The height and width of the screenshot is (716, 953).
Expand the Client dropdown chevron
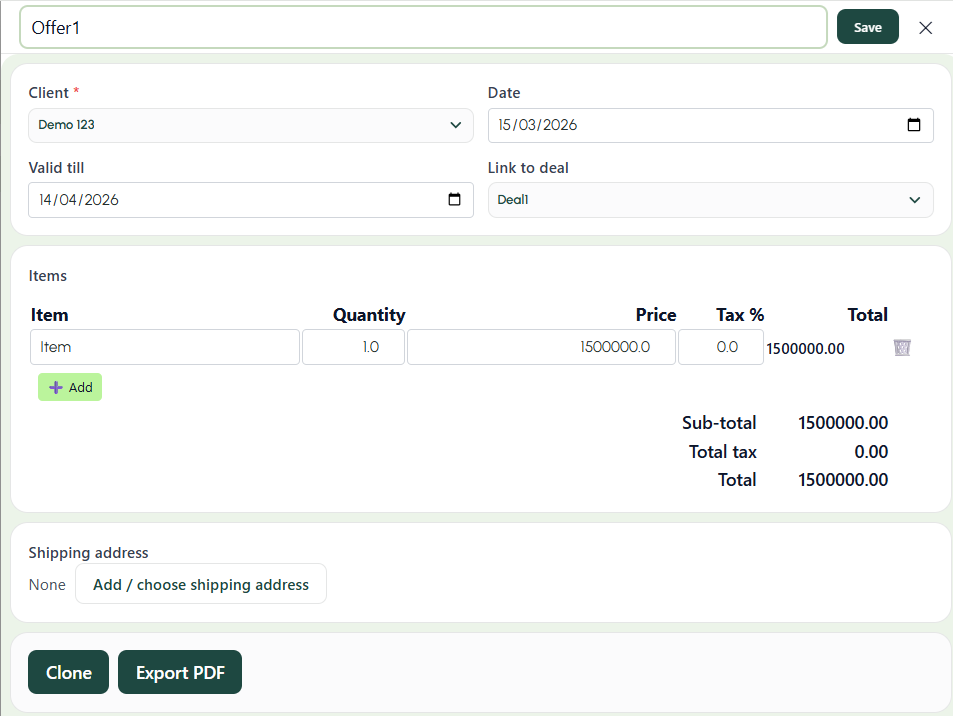[457, 125]
